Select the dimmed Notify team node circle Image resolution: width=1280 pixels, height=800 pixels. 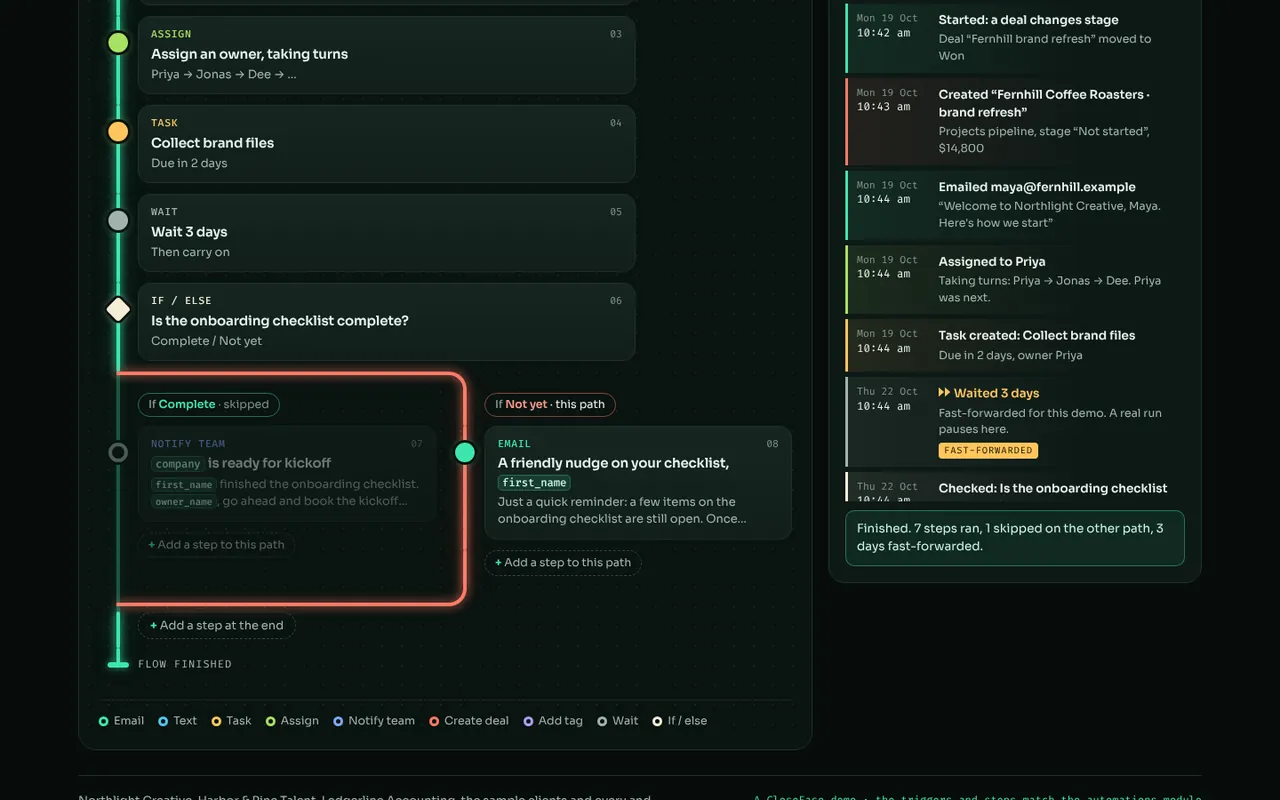(x=118, y=453)
